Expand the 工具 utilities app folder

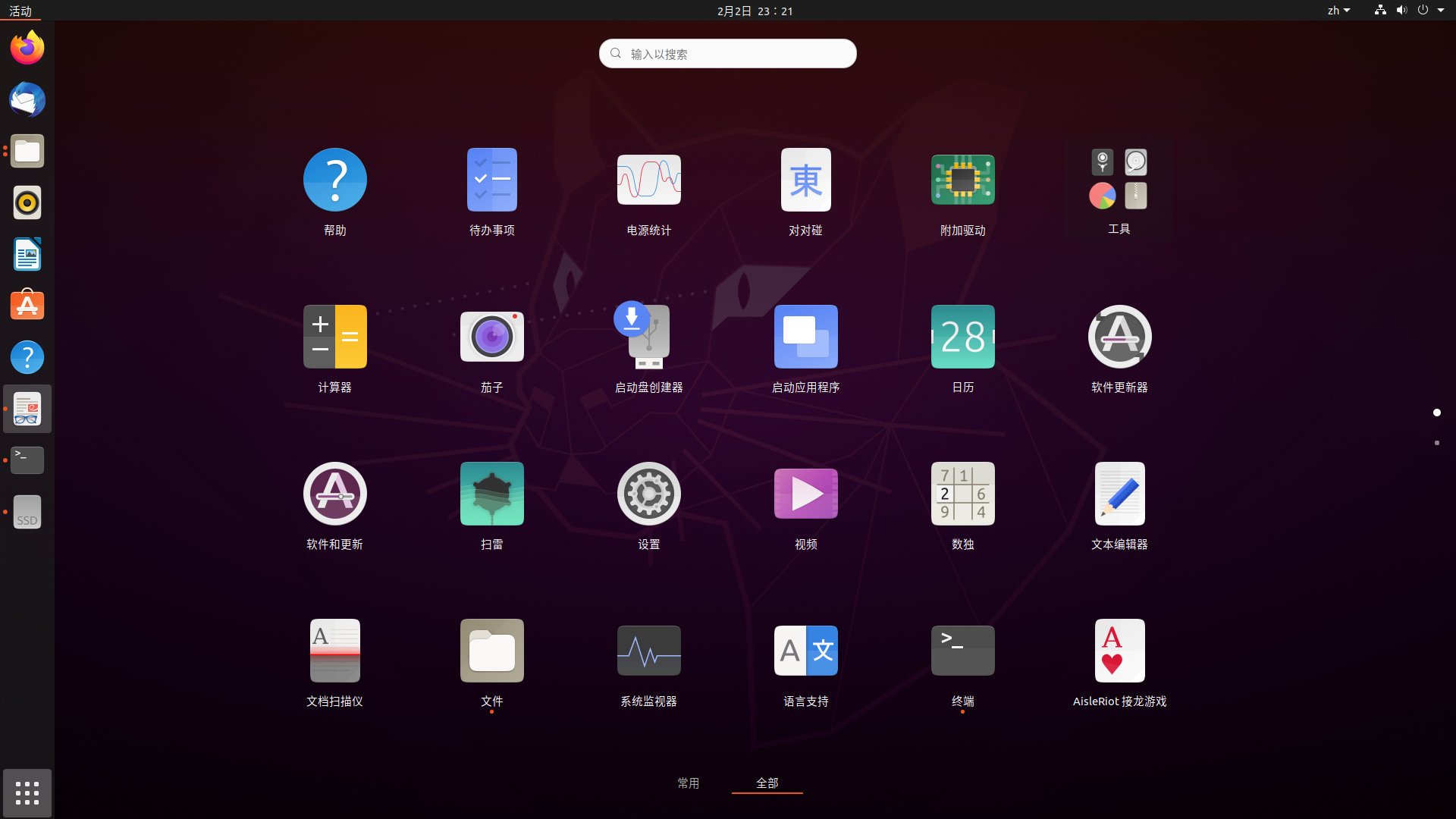point(1119,180)
